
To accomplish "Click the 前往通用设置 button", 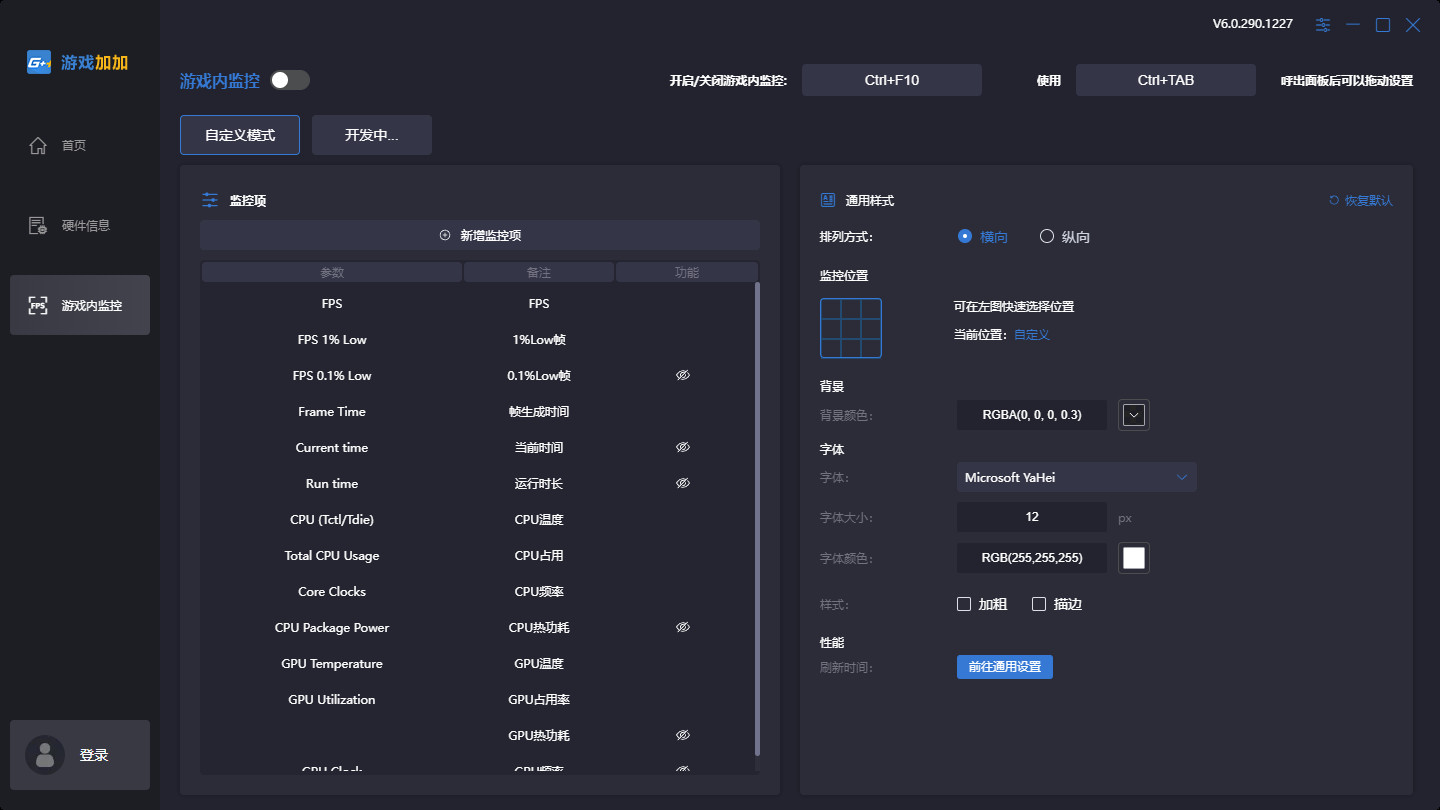I will click(1004, 667).
